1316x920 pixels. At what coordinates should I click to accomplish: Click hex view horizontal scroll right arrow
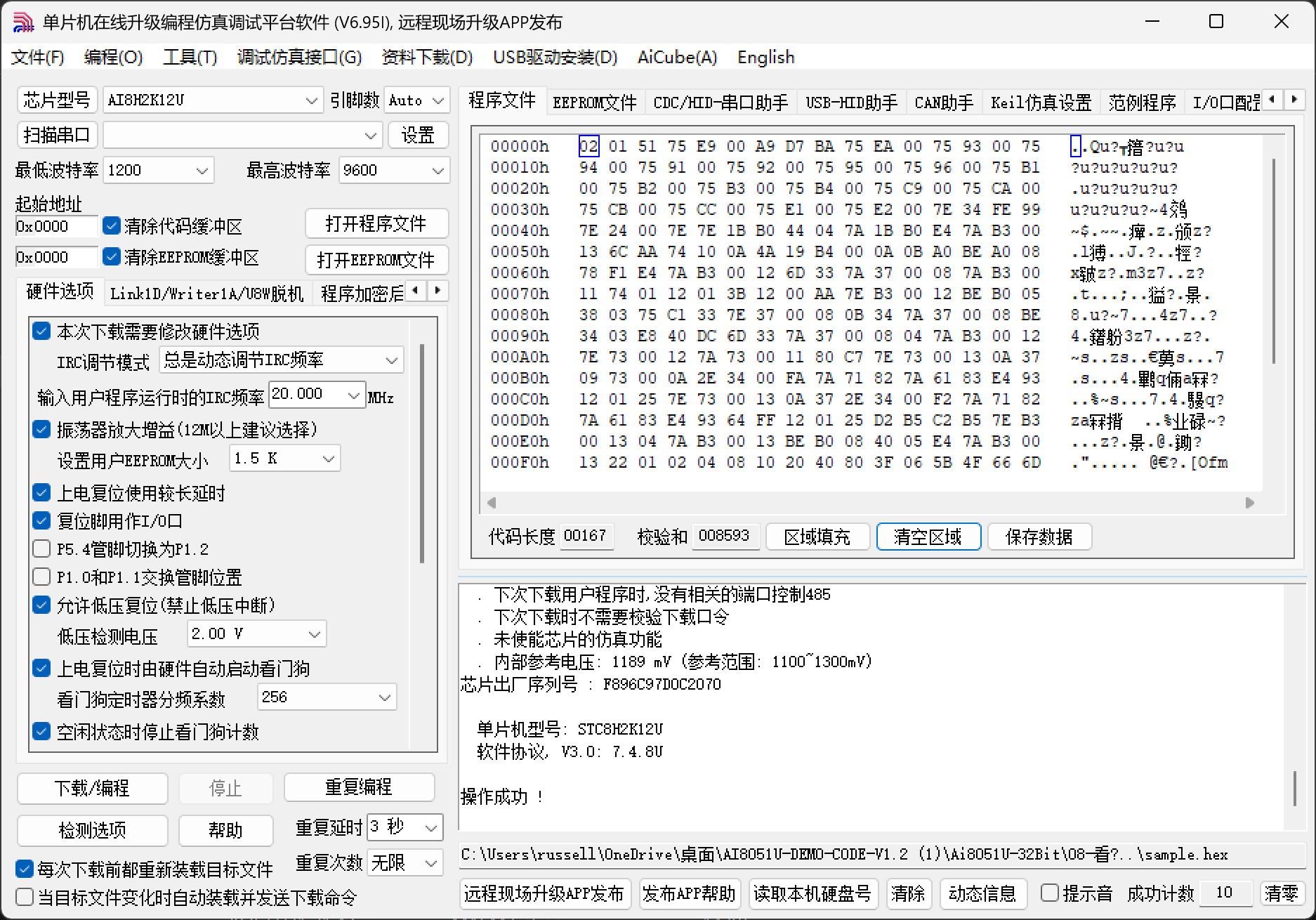[x=1249, y=503]
